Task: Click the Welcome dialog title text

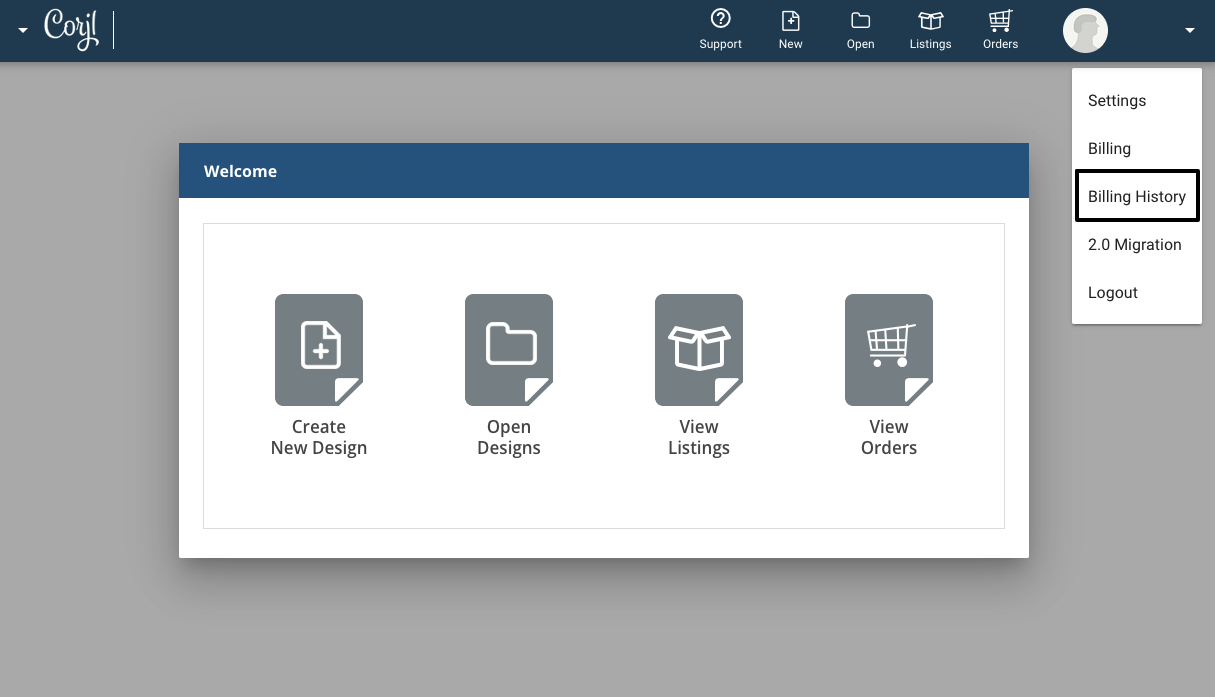Action: (x=240, y=171)
